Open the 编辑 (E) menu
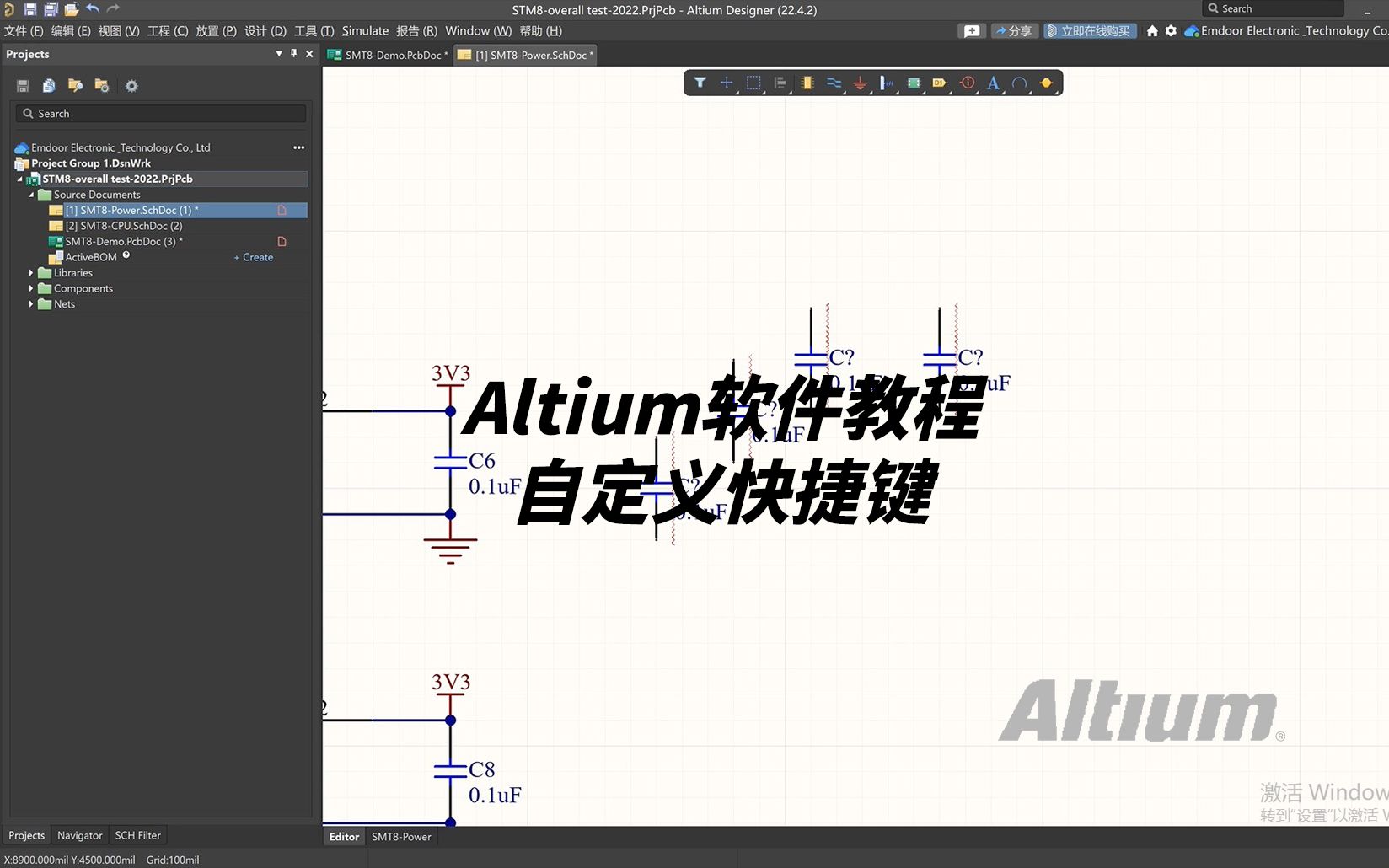This screenshot has width=1389, height=868. click(71, 30)
